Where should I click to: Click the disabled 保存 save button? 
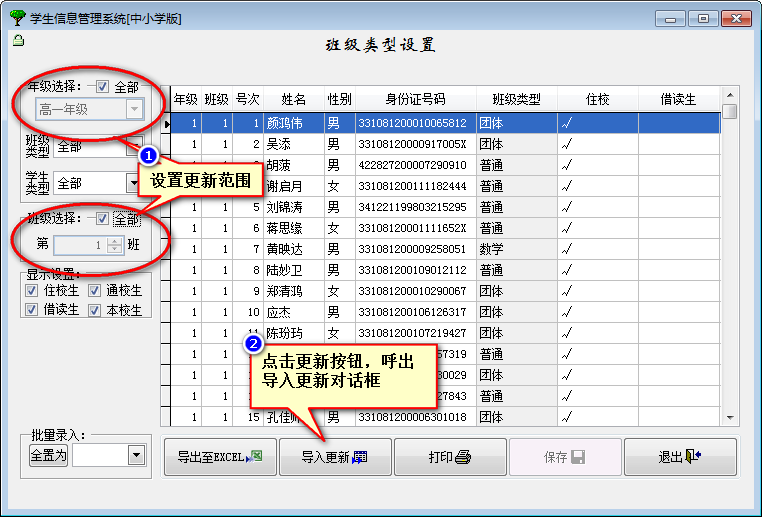point(564,457)
